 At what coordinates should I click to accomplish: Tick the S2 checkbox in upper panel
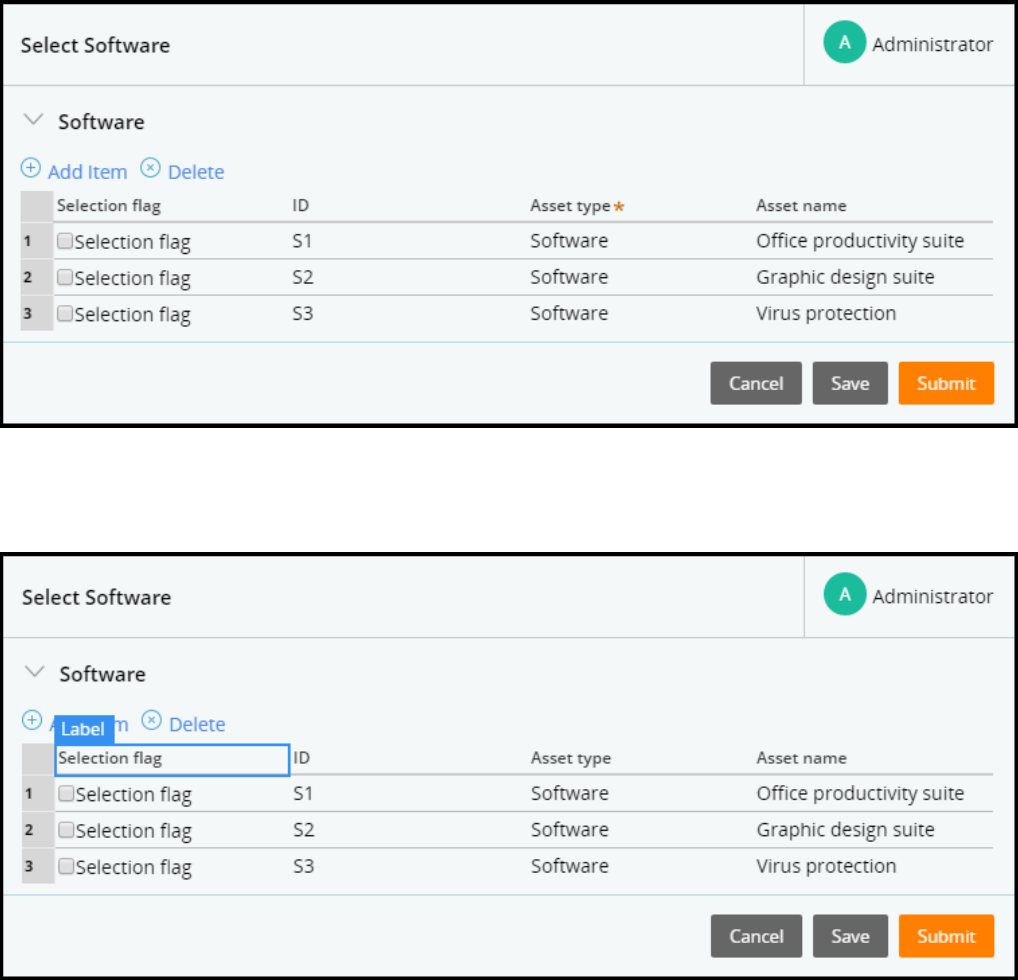(65, 277)
